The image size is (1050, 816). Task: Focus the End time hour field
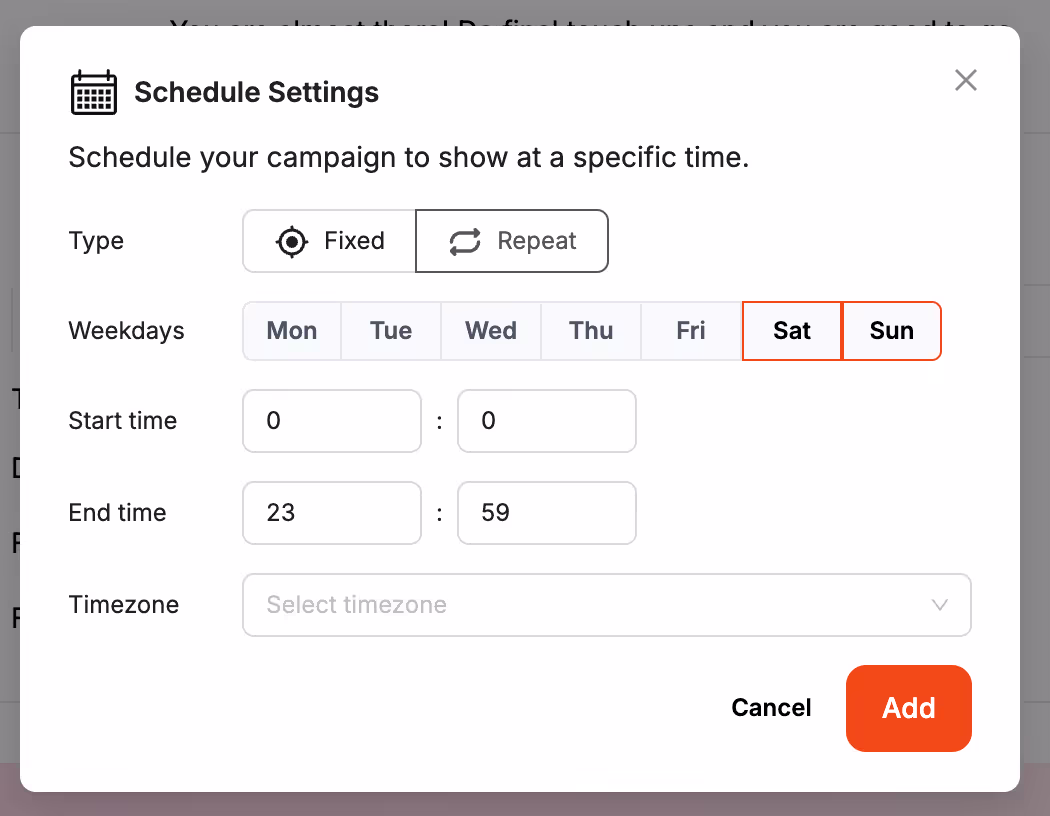332,513
